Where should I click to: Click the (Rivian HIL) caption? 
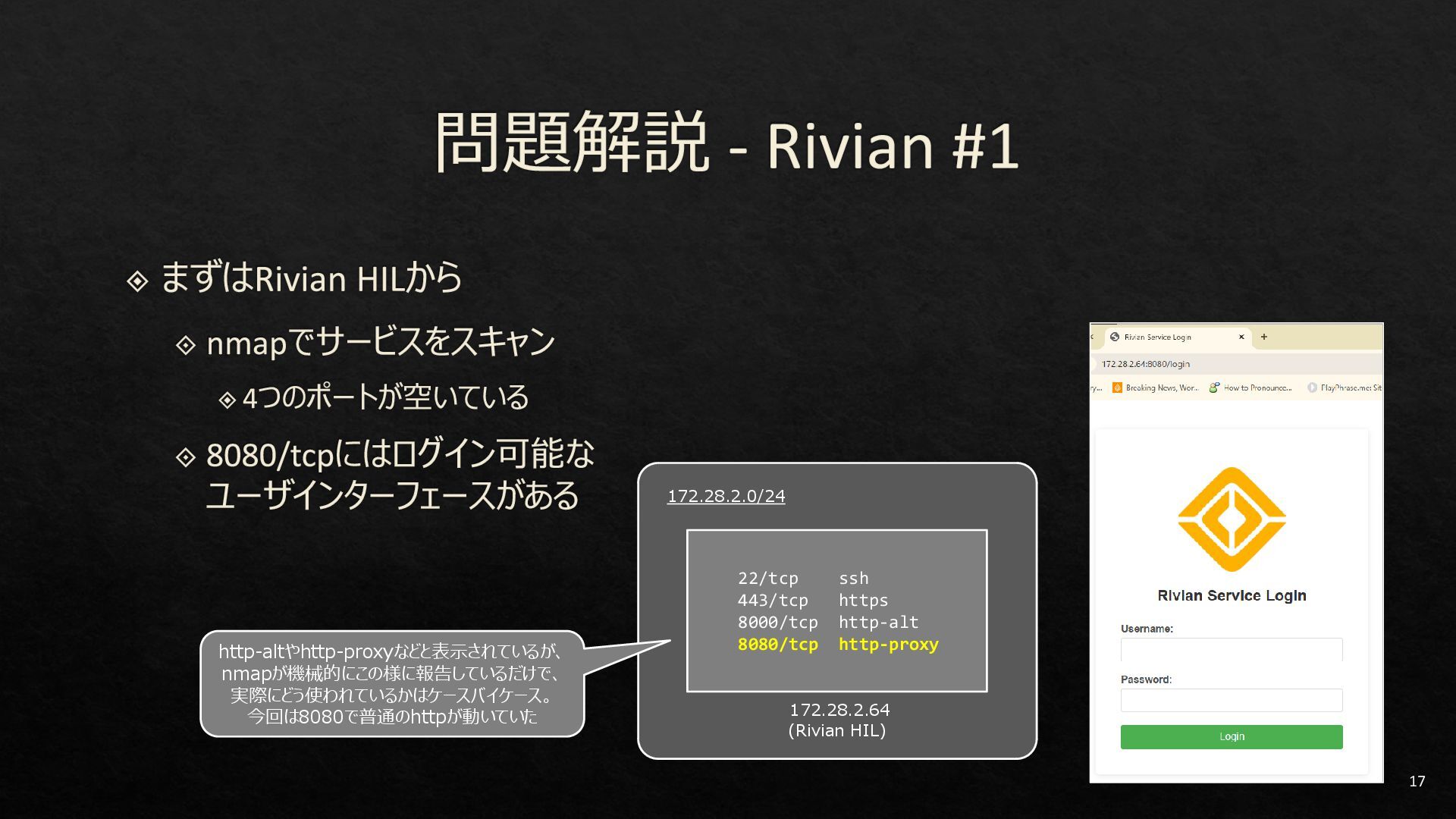[x=837, y=730]
